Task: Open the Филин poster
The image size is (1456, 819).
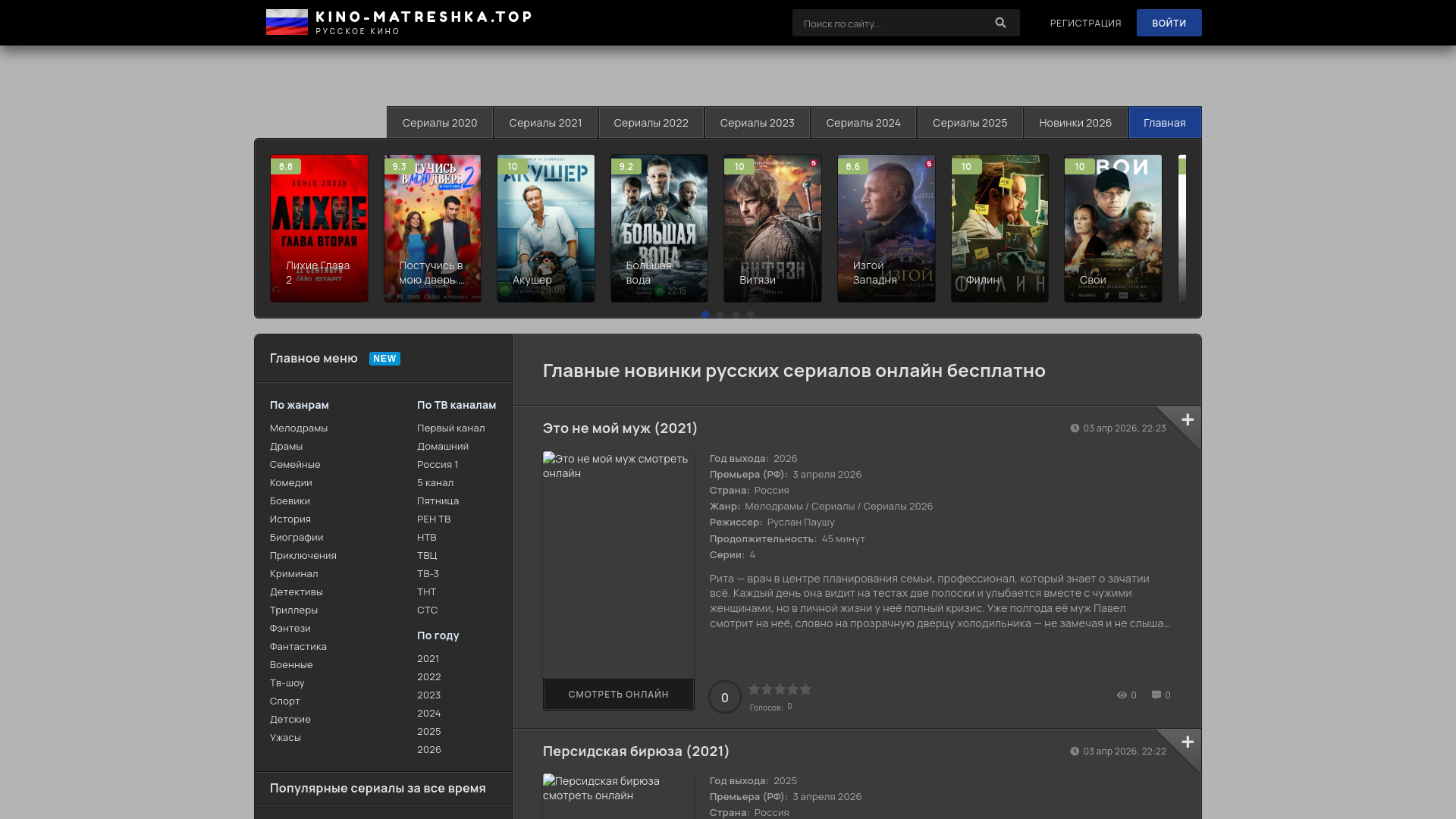Action: pos(999,228)
